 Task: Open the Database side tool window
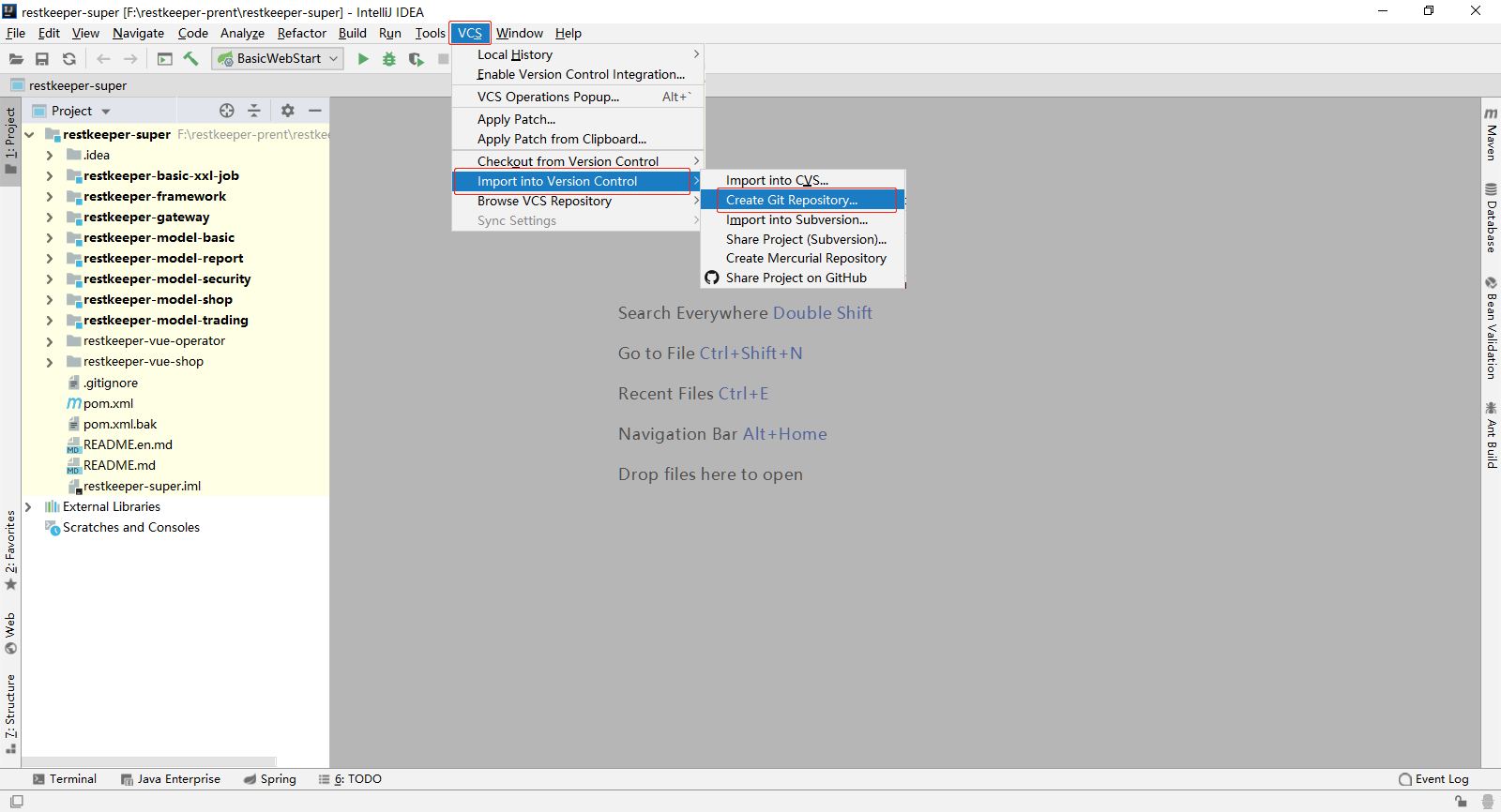pyautogui.click(x=1491, y=218)
